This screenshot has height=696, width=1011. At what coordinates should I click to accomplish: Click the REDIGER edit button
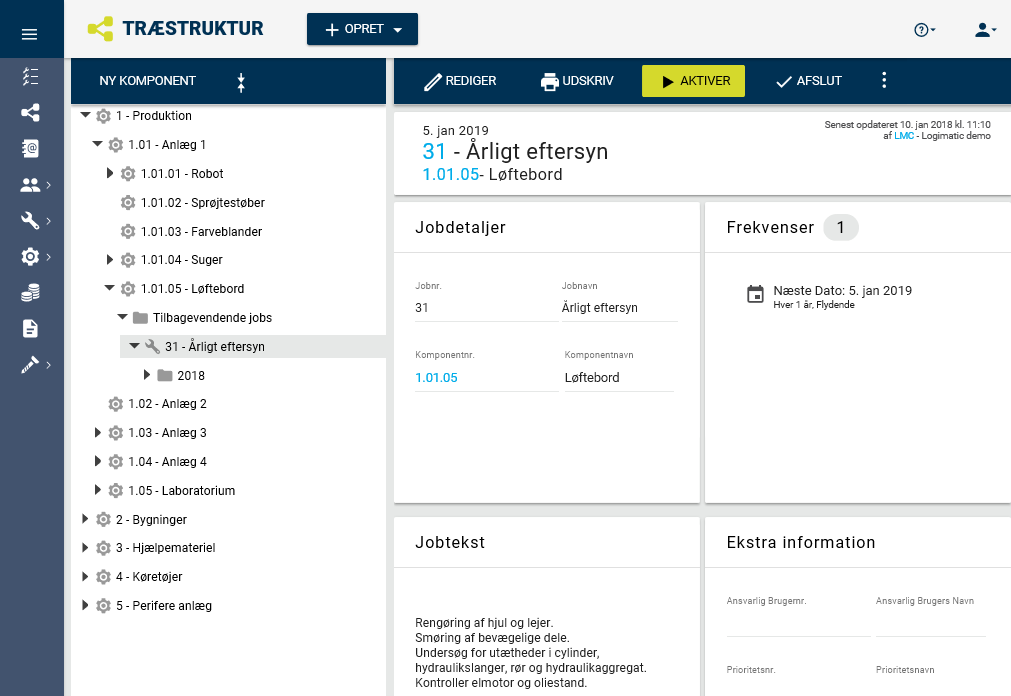click(460, 81)
